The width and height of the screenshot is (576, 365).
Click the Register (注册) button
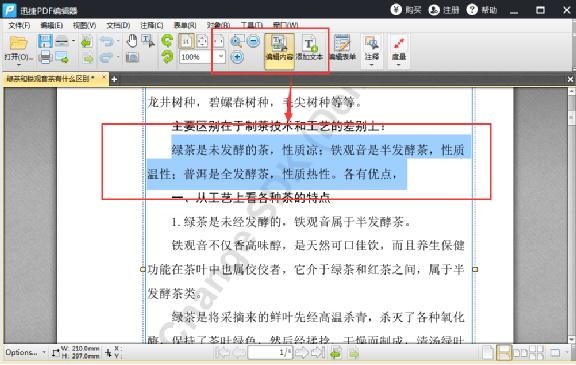pyautogui.click(x=444, y=10)
